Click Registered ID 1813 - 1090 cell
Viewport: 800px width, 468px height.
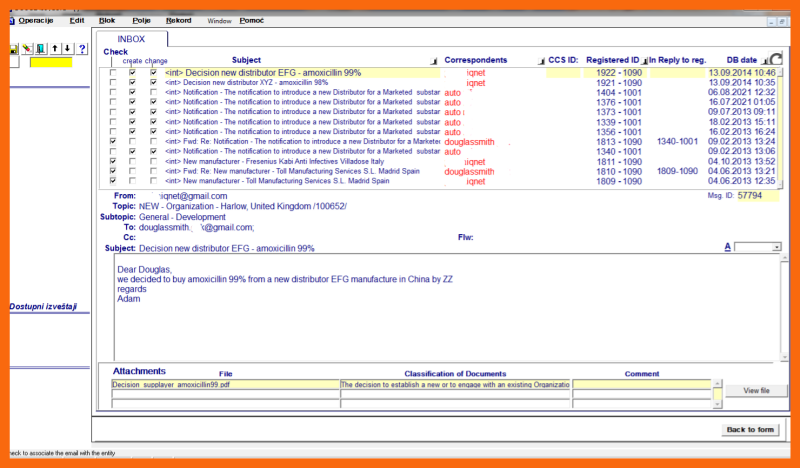point(619,142)
